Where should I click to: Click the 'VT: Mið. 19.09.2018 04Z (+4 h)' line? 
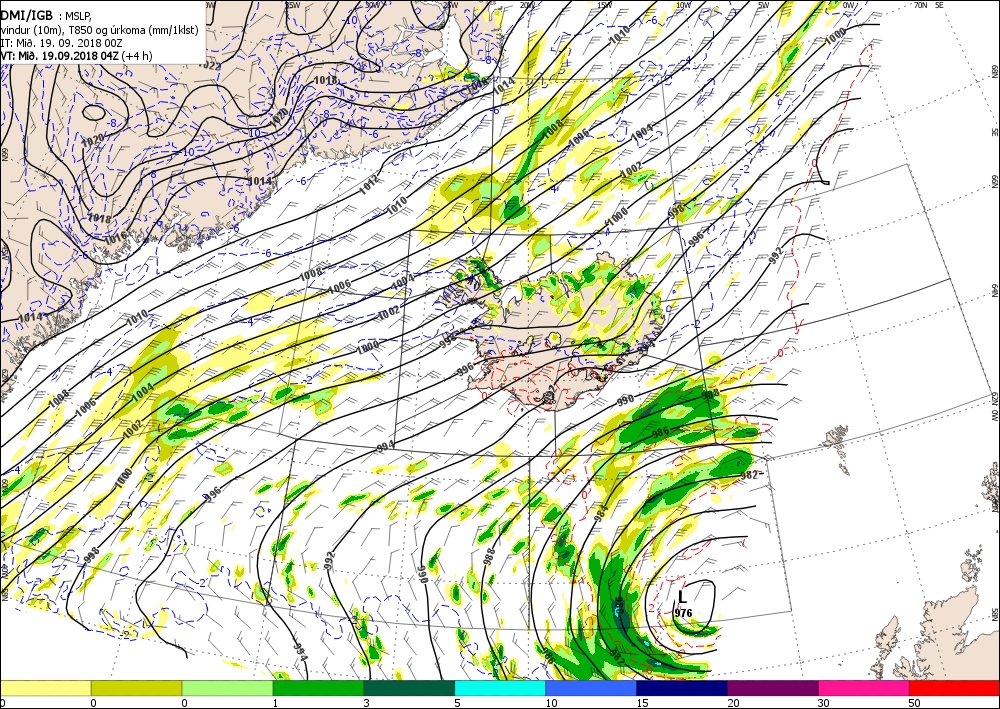point(76,55)
